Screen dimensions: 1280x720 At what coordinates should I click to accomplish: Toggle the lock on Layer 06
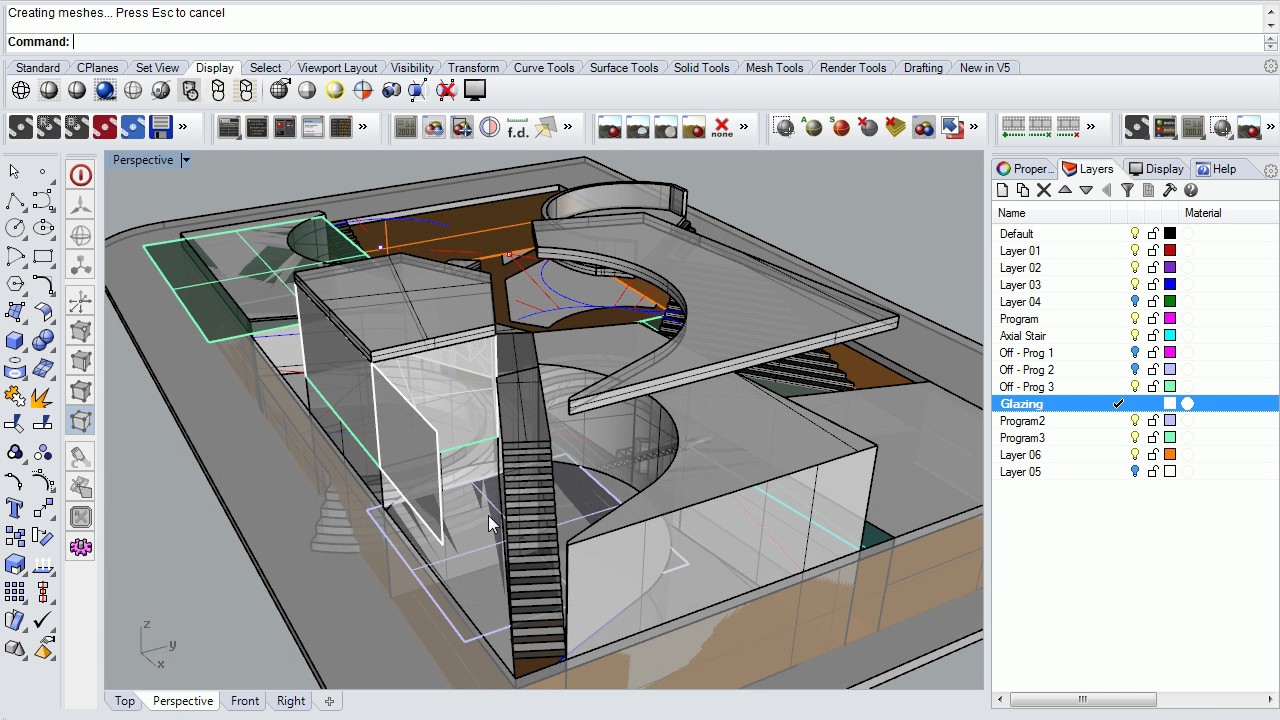click(1153, 454)
